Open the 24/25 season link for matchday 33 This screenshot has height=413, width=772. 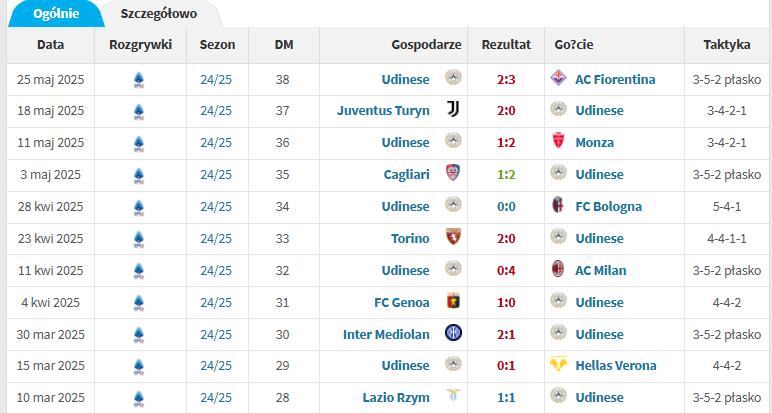coord(216,239)
